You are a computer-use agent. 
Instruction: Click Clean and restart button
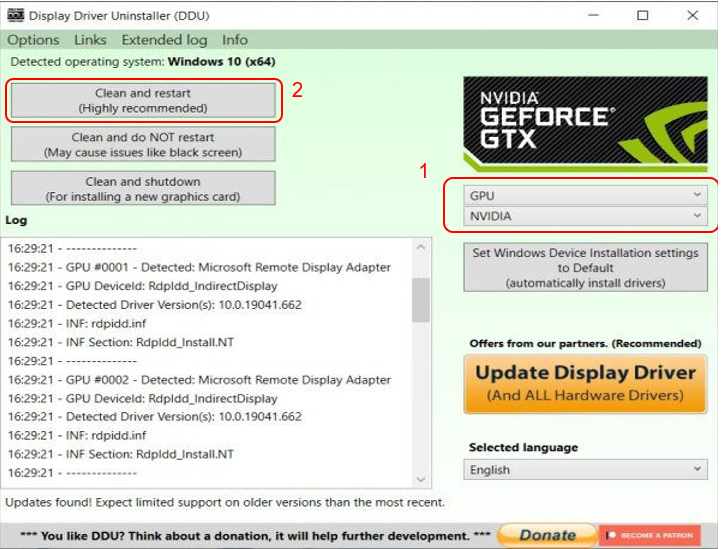coord(143,100)
